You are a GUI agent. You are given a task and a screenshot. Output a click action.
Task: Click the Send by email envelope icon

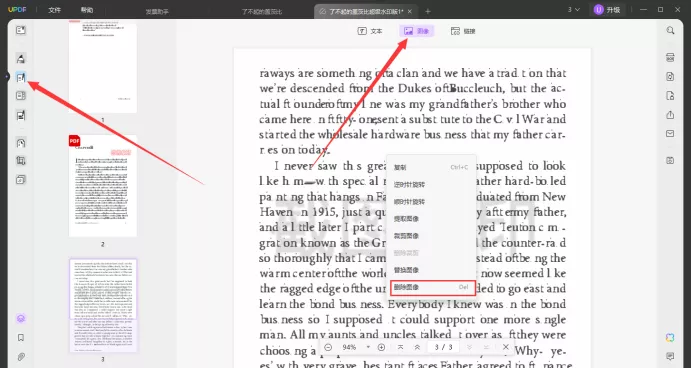670,134
